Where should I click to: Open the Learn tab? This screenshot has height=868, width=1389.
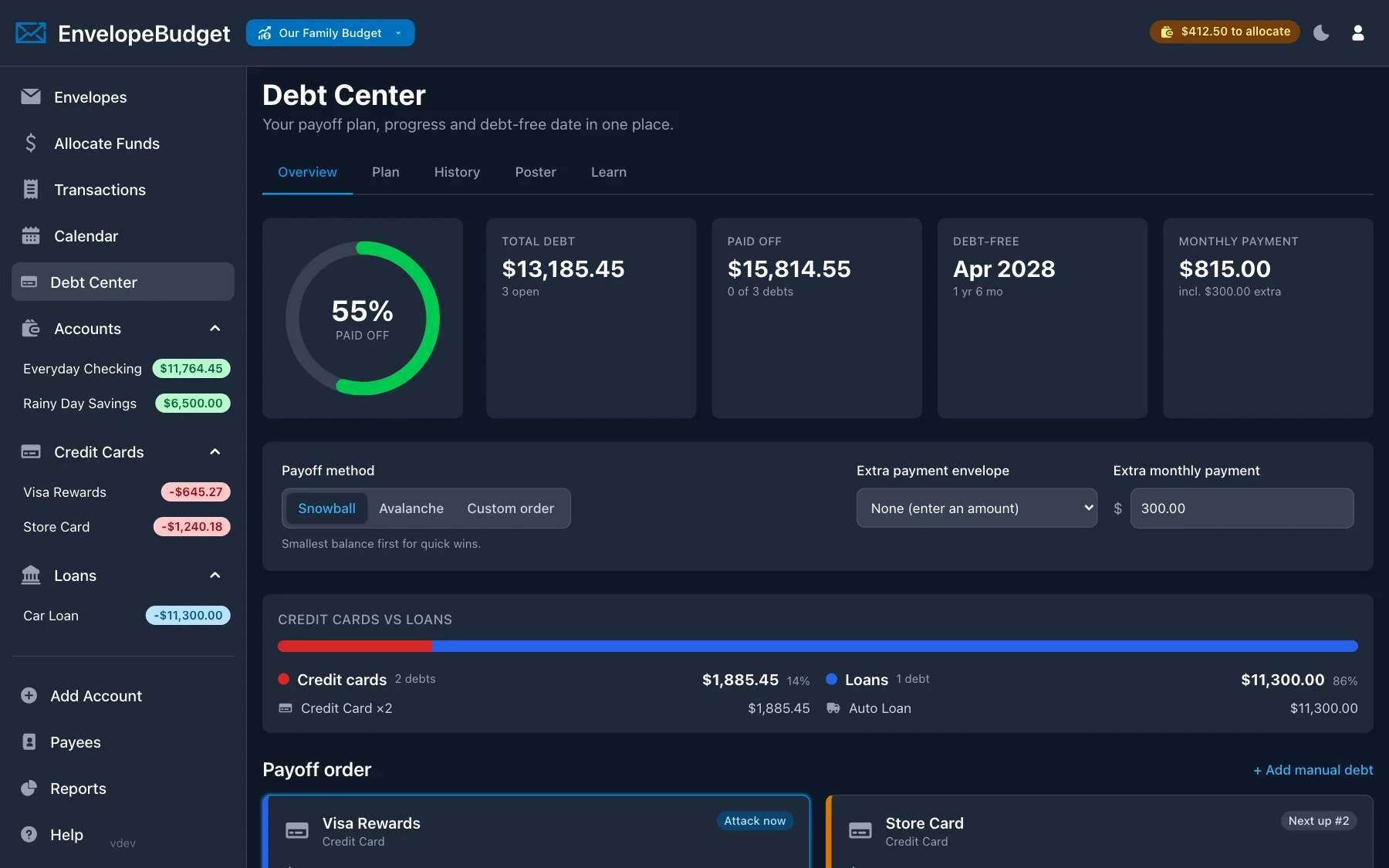pos(609,172)
